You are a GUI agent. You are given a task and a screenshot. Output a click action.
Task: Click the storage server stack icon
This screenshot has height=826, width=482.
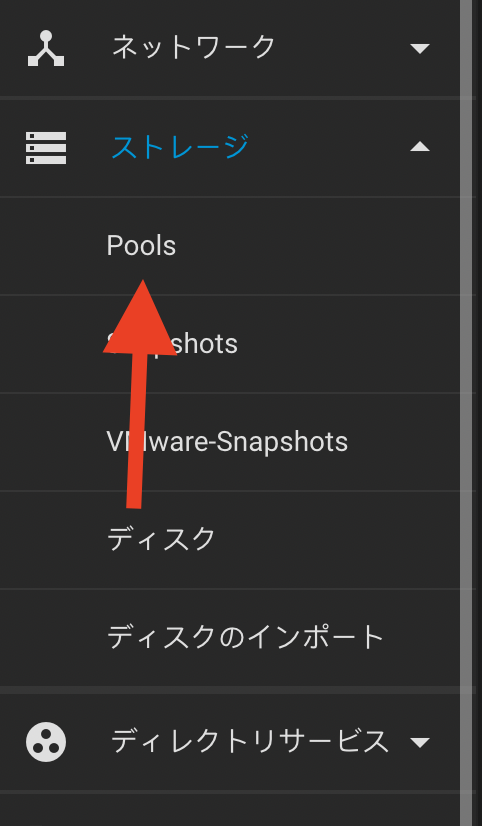pyautogui.click(x=46, y=148)
